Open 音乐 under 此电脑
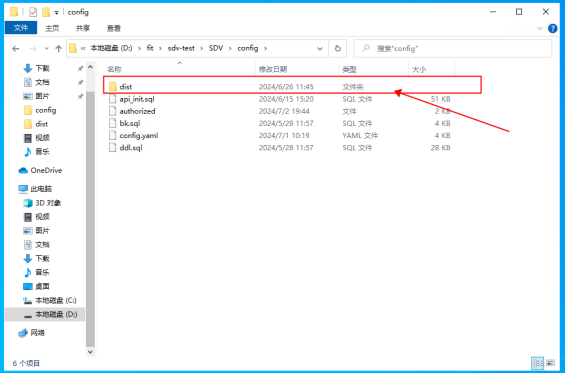This screenshot has height=373, width=565. point(43,272)
